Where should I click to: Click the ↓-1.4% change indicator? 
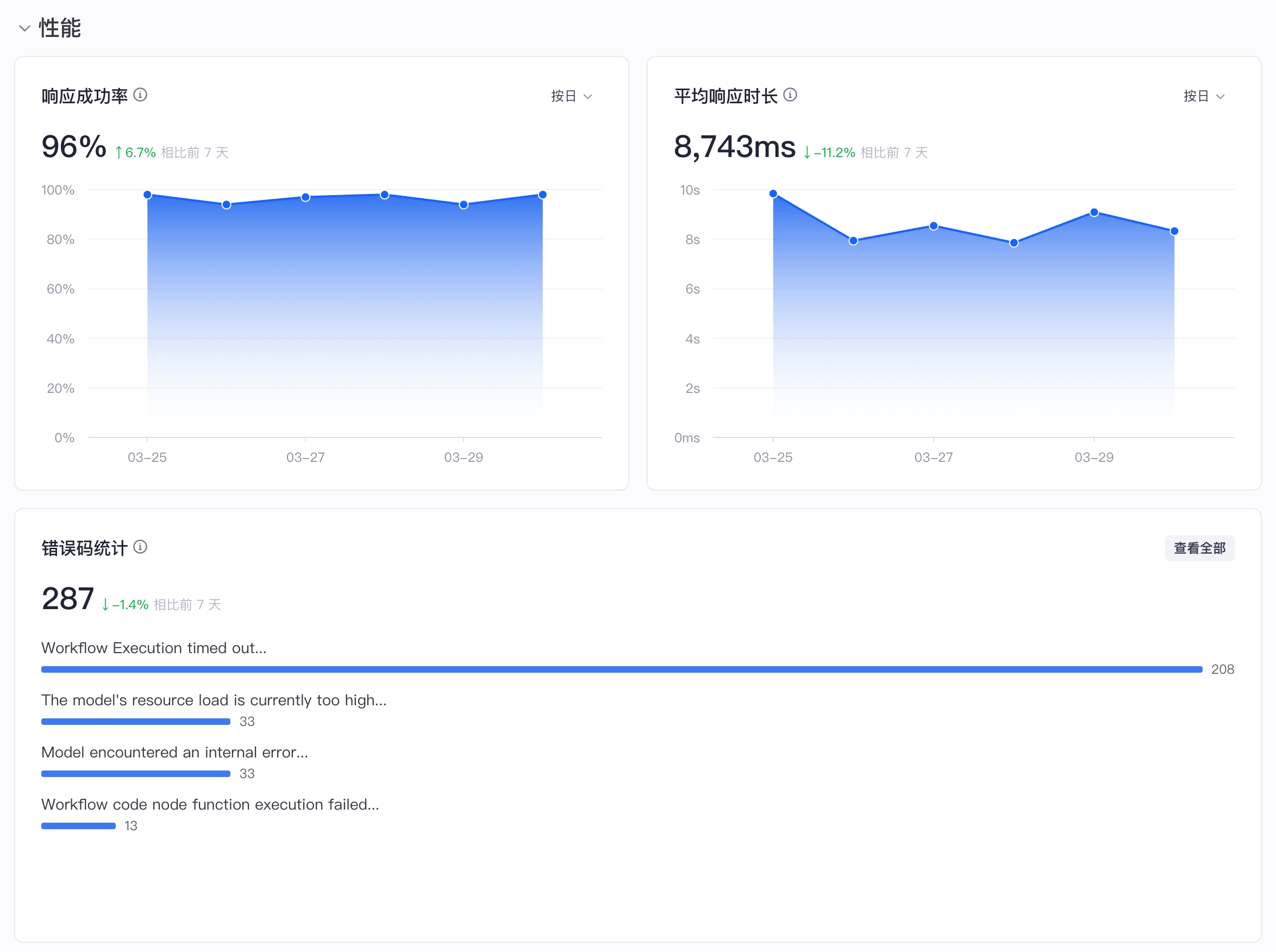pos(125,604)
